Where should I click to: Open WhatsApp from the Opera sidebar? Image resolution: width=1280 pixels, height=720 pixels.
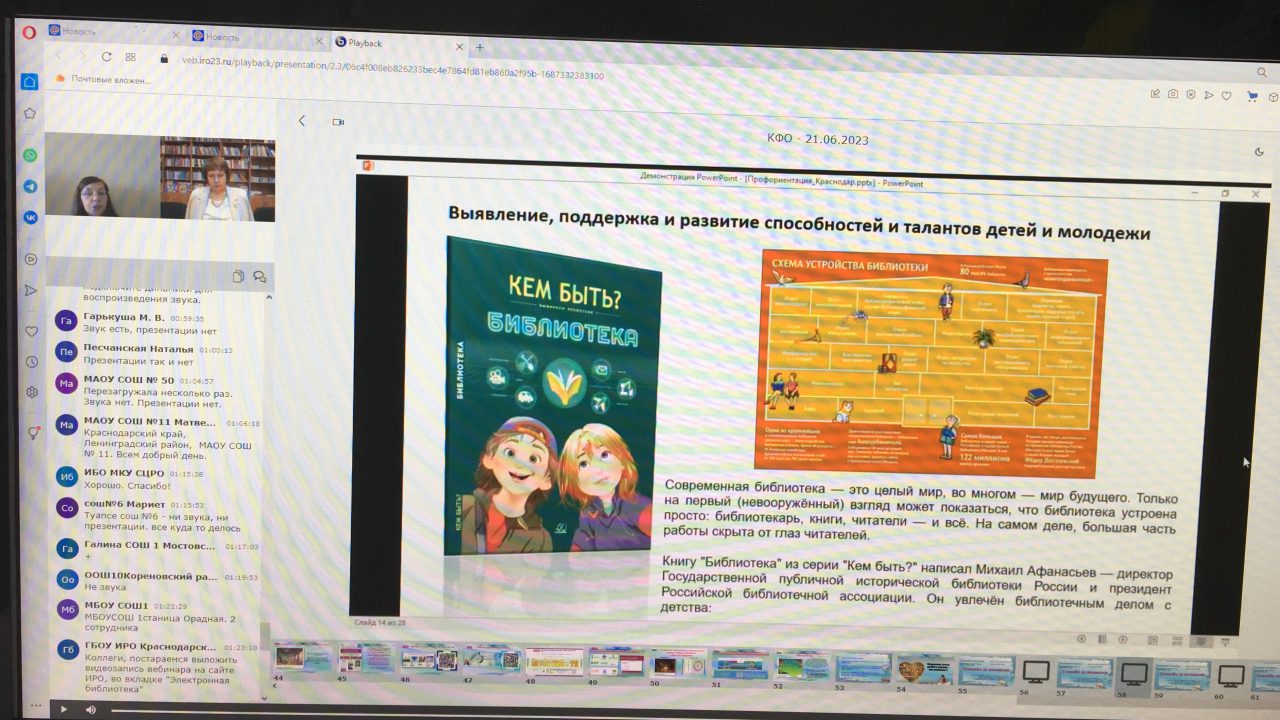pyautogui.click(x=30, y=155)
